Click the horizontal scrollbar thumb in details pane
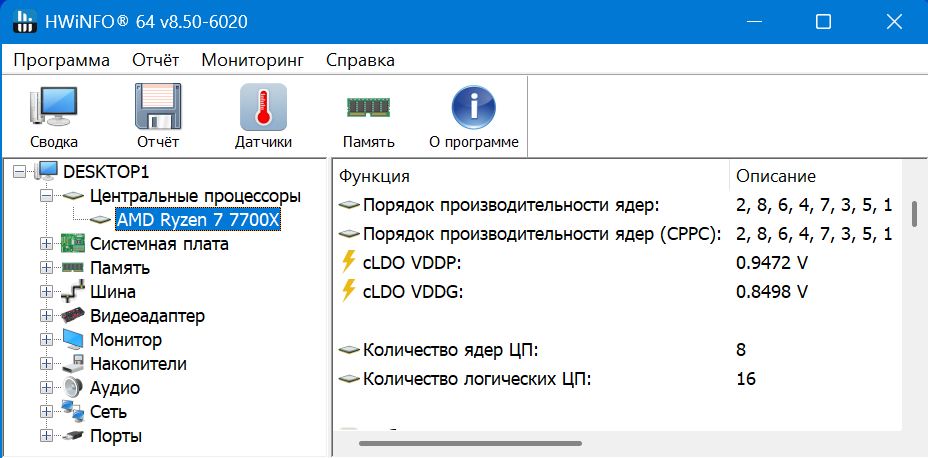 tap(471, 443)
